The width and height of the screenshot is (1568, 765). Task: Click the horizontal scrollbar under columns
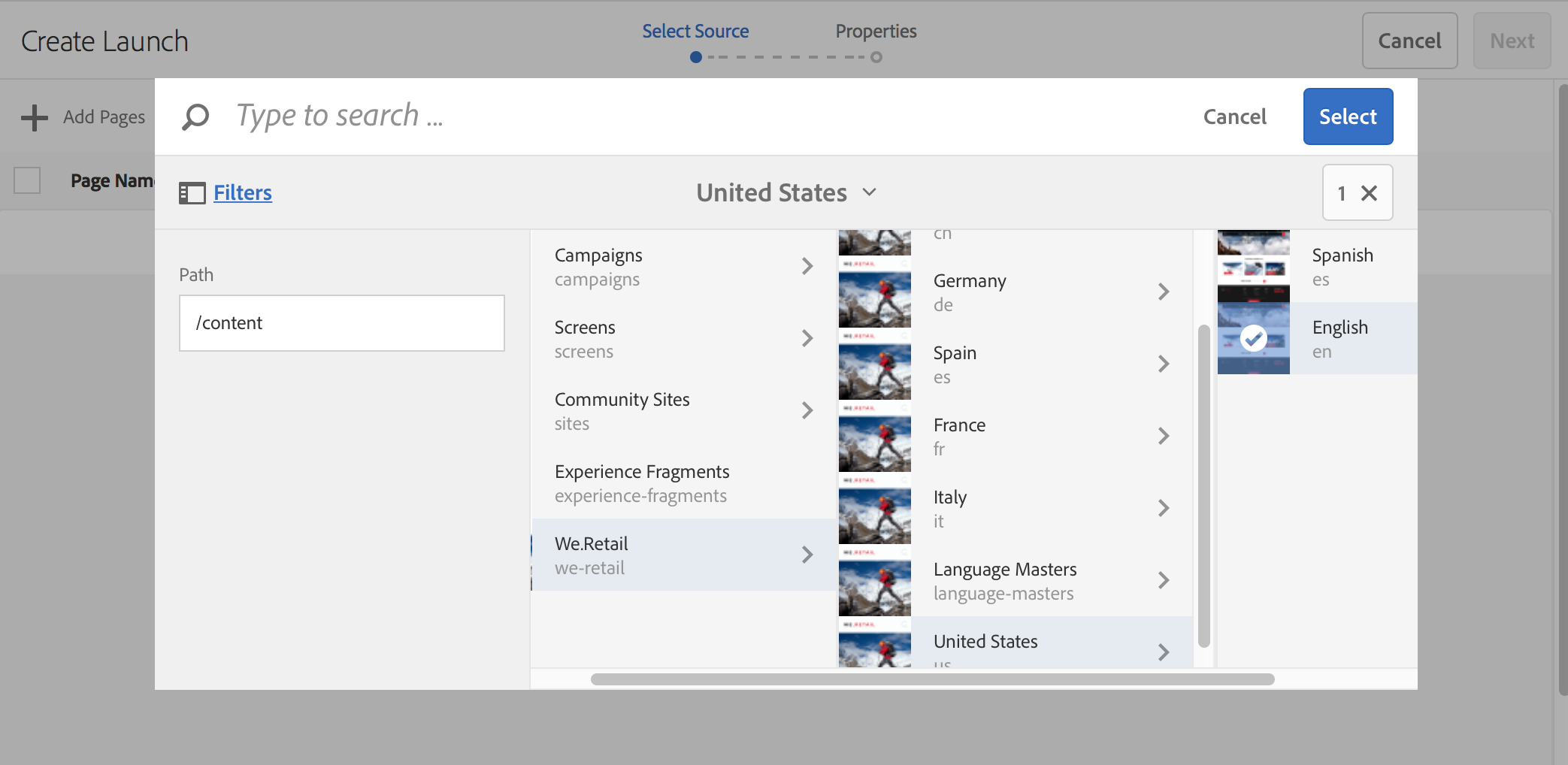(932, 679)
